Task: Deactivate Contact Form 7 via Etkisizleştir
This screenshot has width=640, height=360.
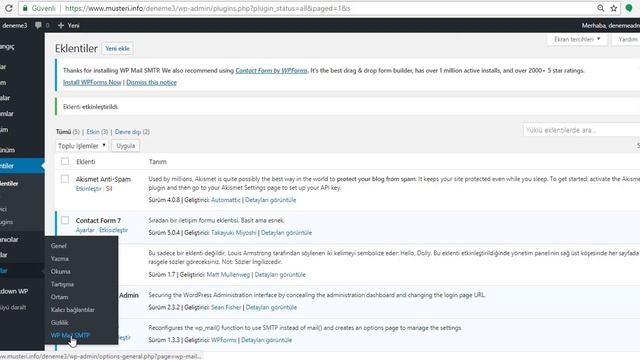Action: 113,230
